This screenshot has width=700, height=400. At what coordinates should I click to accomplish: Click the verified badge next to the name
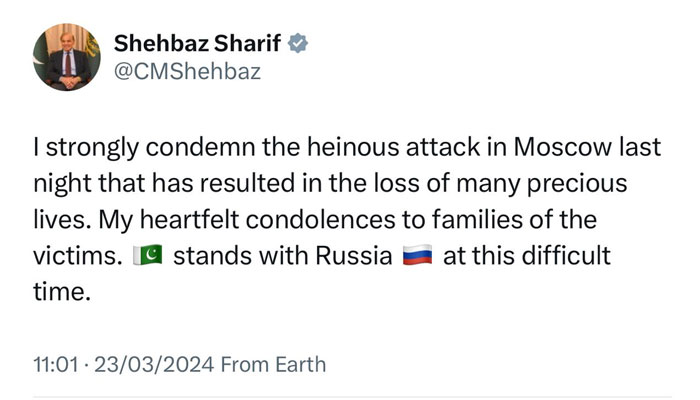[298, 44]
